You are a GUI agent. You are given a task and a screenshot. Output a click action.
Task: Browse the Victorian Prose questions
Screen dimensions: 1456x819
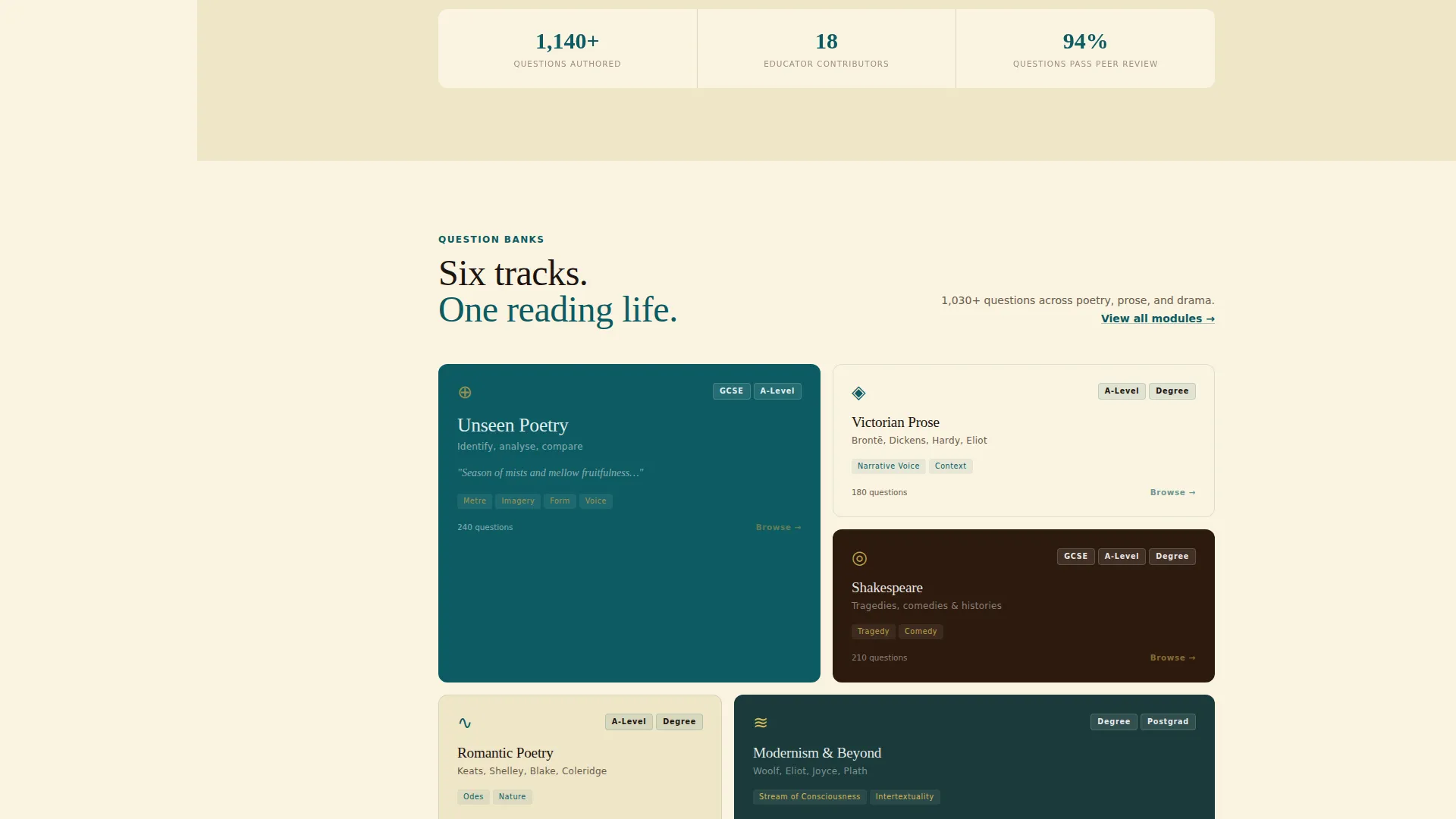(x=1172, y=492)
